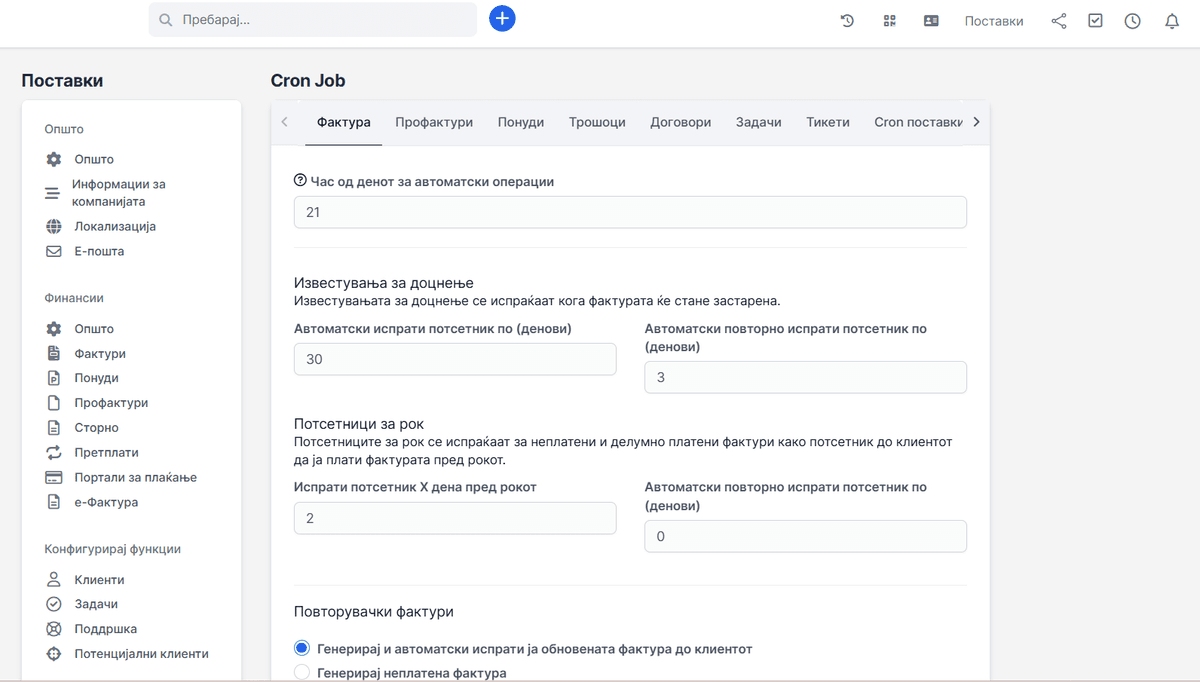The width and height of the screenshot is (1200, 682).
Task: Switch to the Понуди tab
Action: (x=521, y=122)
